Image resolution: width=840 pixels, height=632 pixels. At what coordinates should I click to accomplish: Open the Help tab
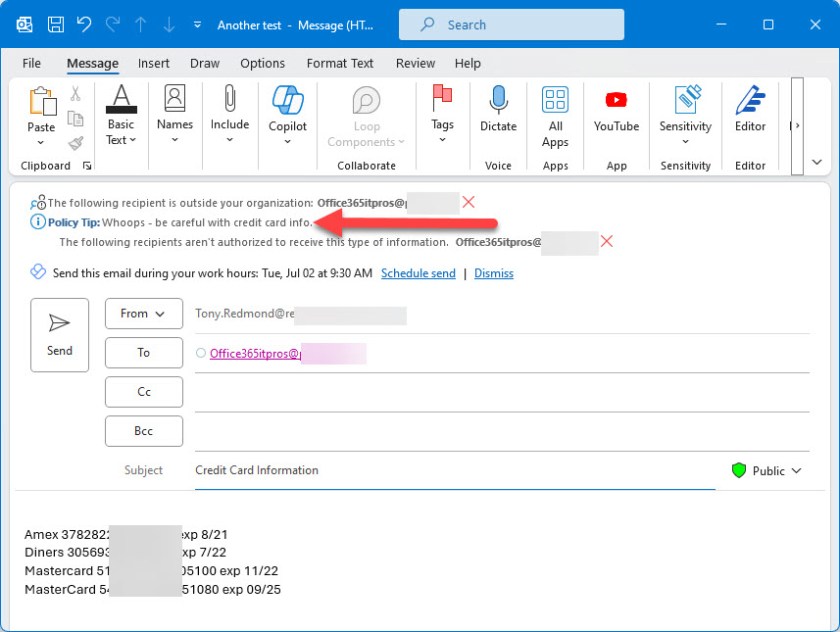[468, 63]
